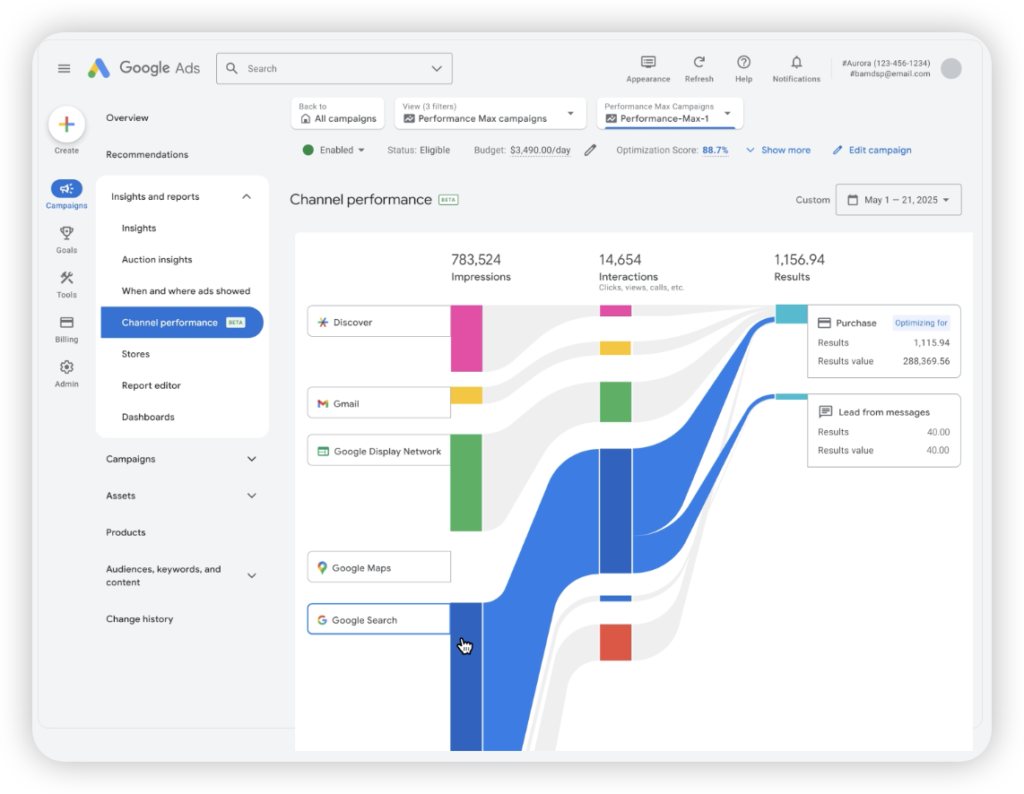Click the Purchase card icon

click(x=824, y=323)
